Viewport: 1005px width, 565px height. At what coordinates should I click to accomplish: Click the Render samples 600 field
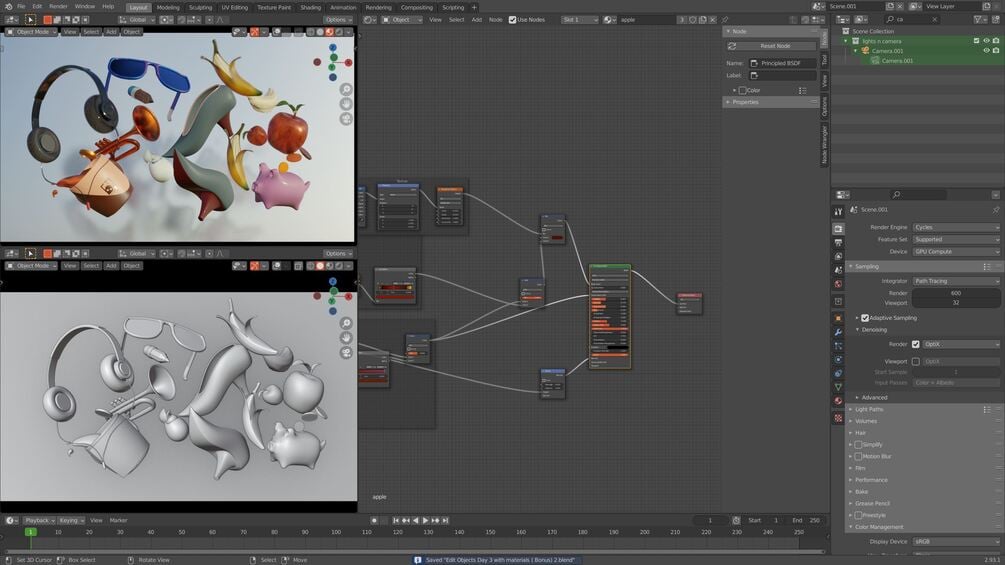click(x=956, y=293)
